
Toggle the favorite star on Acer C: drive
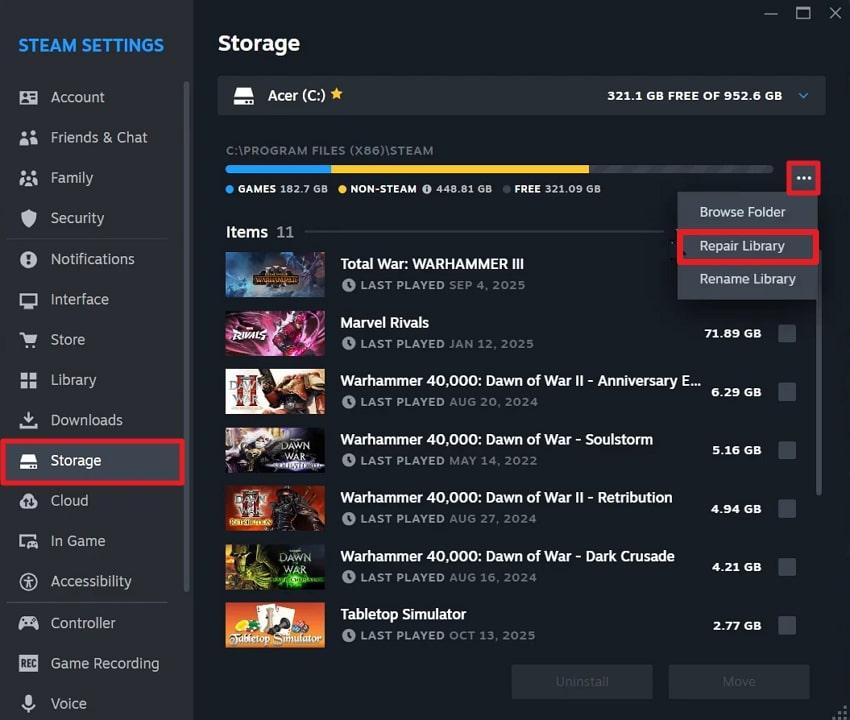(337, 93)
